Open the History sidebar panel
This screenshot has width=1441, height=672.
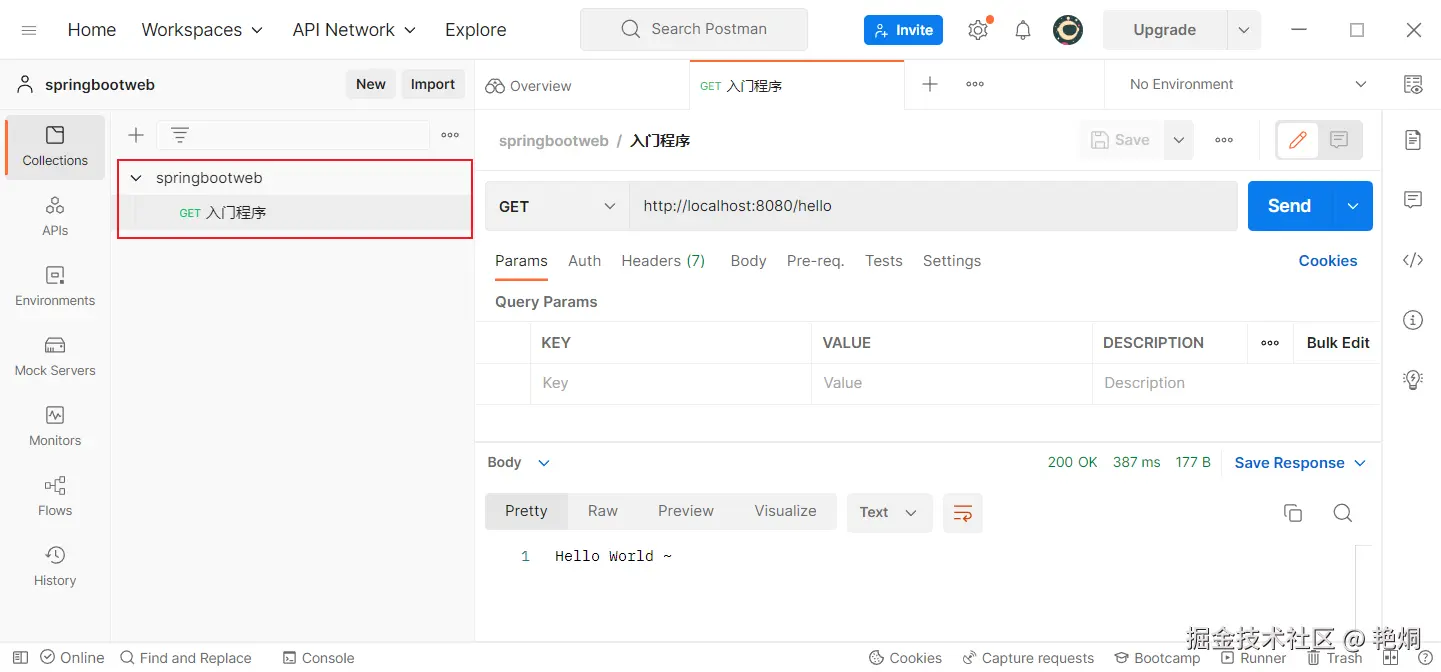(x=55, y=566)
